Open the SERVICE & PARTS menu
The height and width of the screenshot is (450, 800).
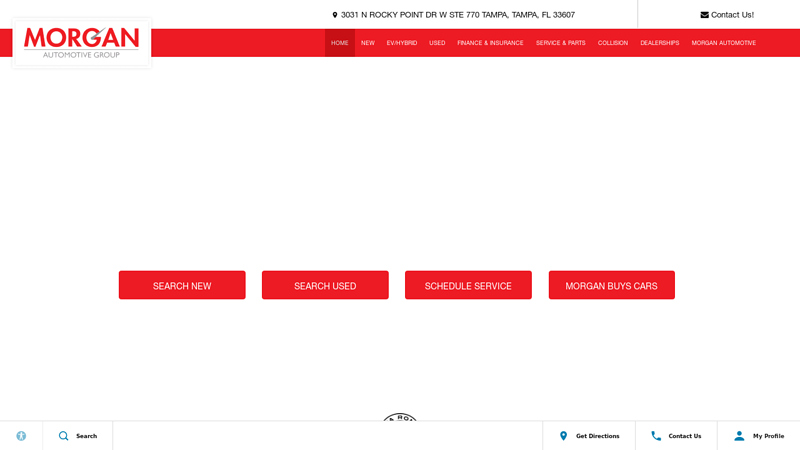pos(560,43)
